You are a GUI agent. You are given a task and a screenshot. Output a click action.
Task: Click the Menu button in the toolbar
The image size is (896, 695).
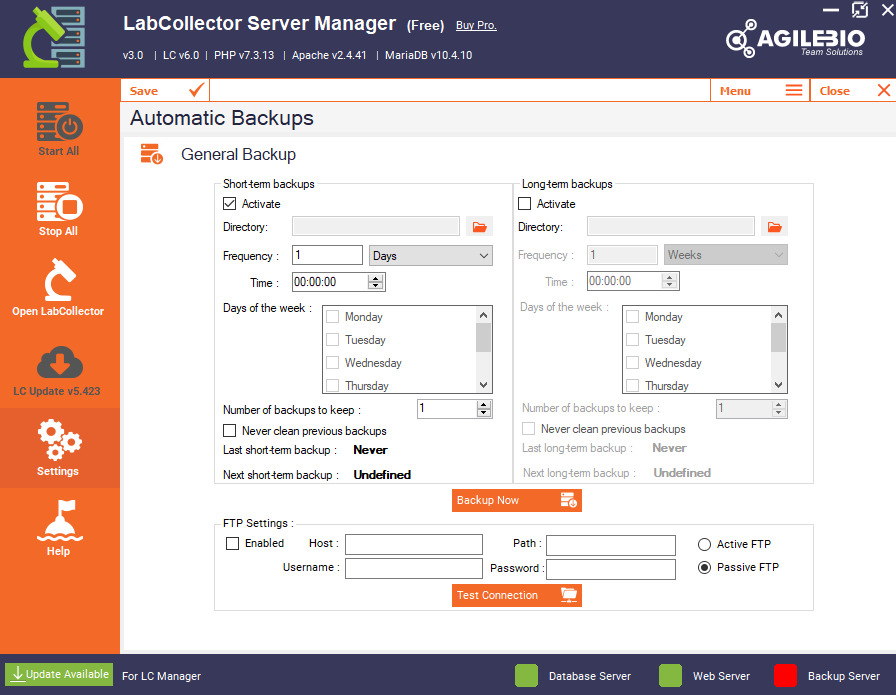(x=760, y=90)
